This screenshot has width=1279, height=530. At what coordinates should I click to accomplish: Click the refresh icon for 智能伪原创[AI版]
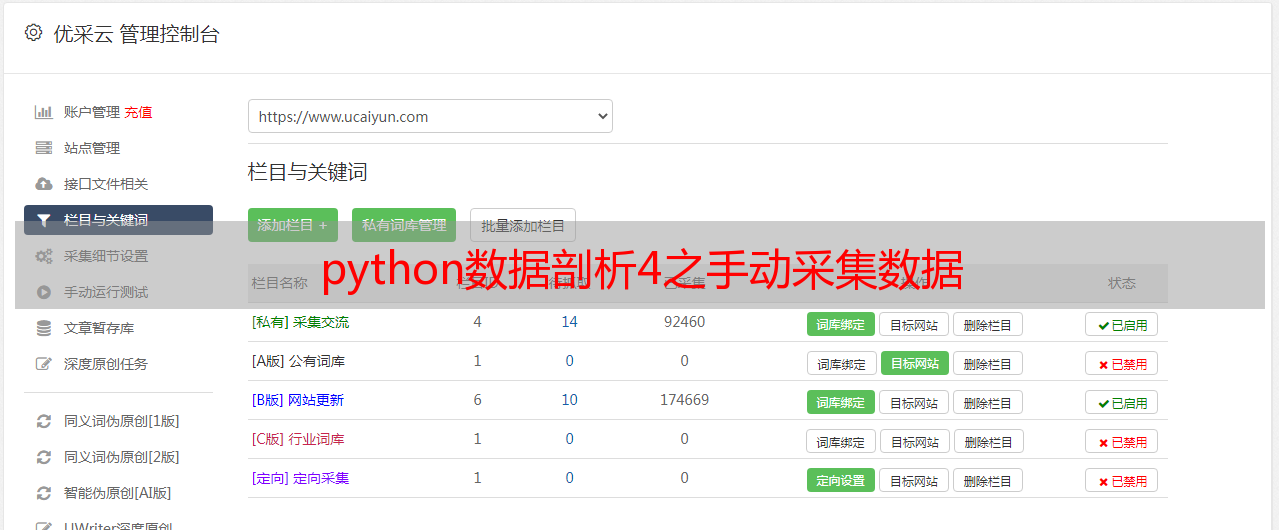point(43,493)
